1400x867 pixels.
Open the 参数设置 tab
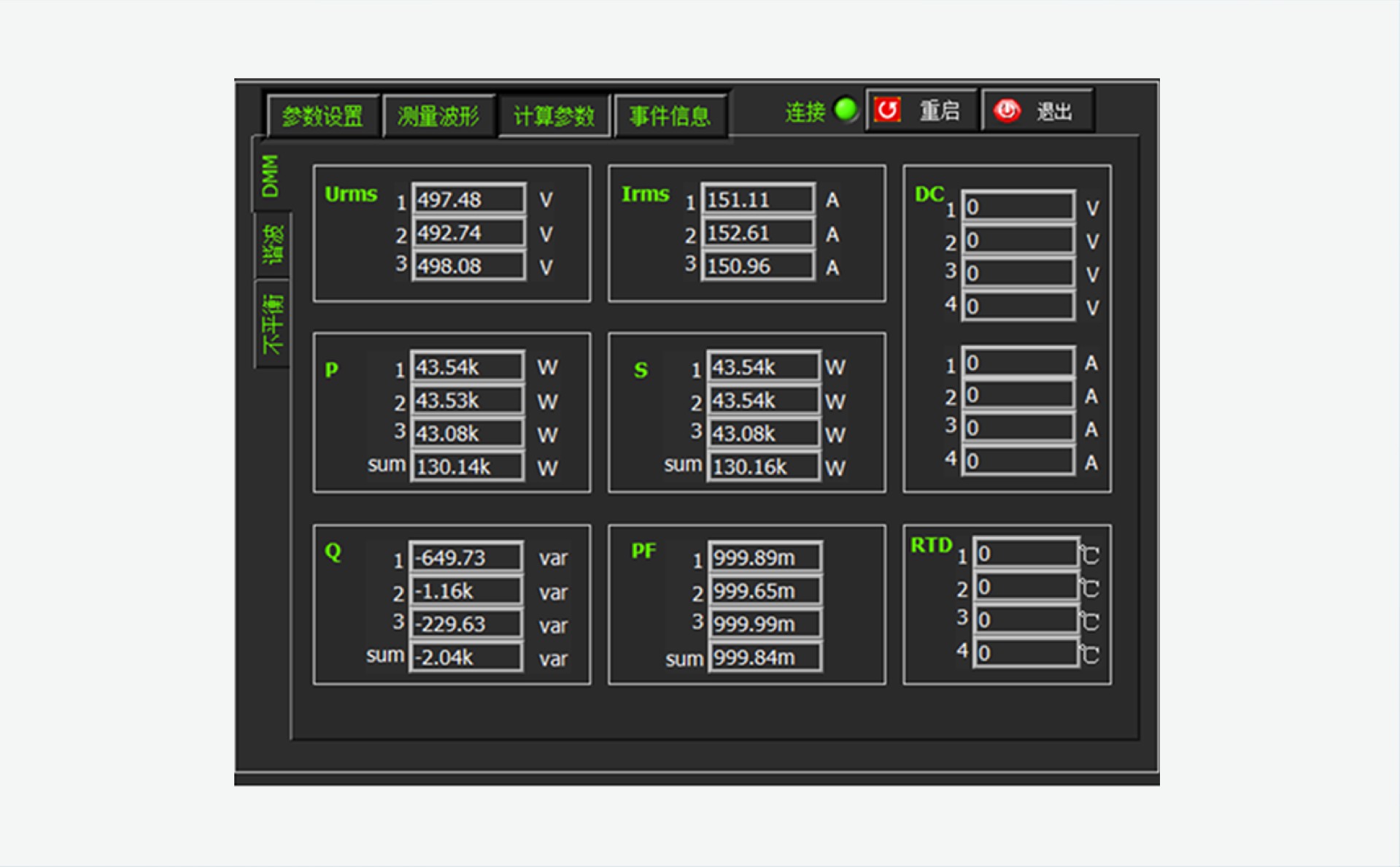[322, 115]
